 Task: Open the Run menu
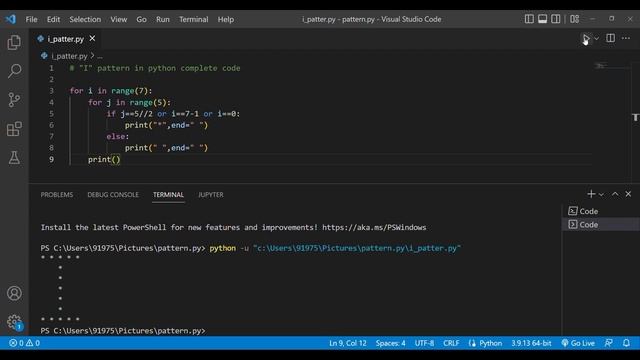click(162, 19)
